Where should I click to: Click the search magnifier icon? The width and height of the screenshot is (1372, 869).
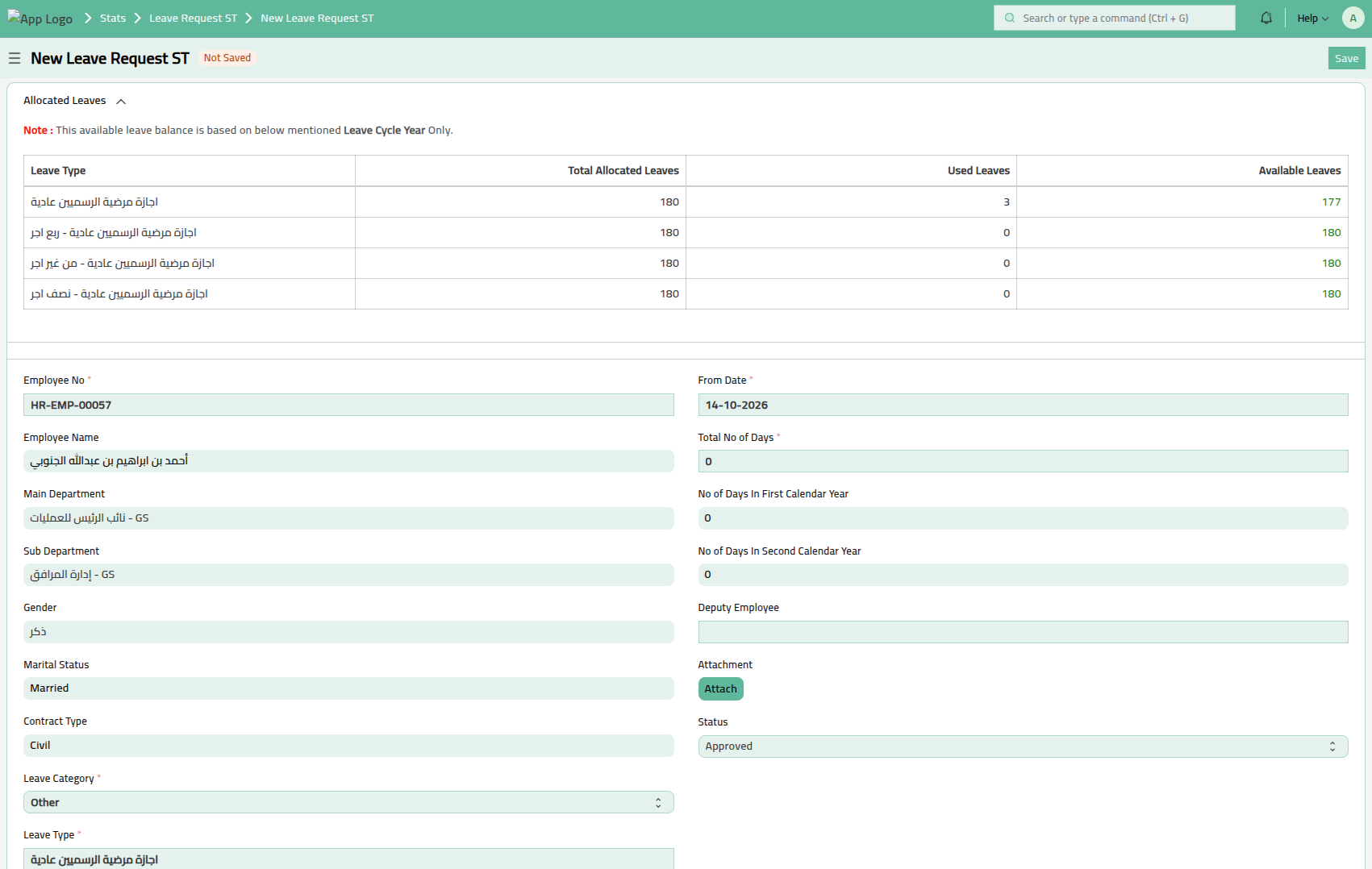pos(1010,18)
